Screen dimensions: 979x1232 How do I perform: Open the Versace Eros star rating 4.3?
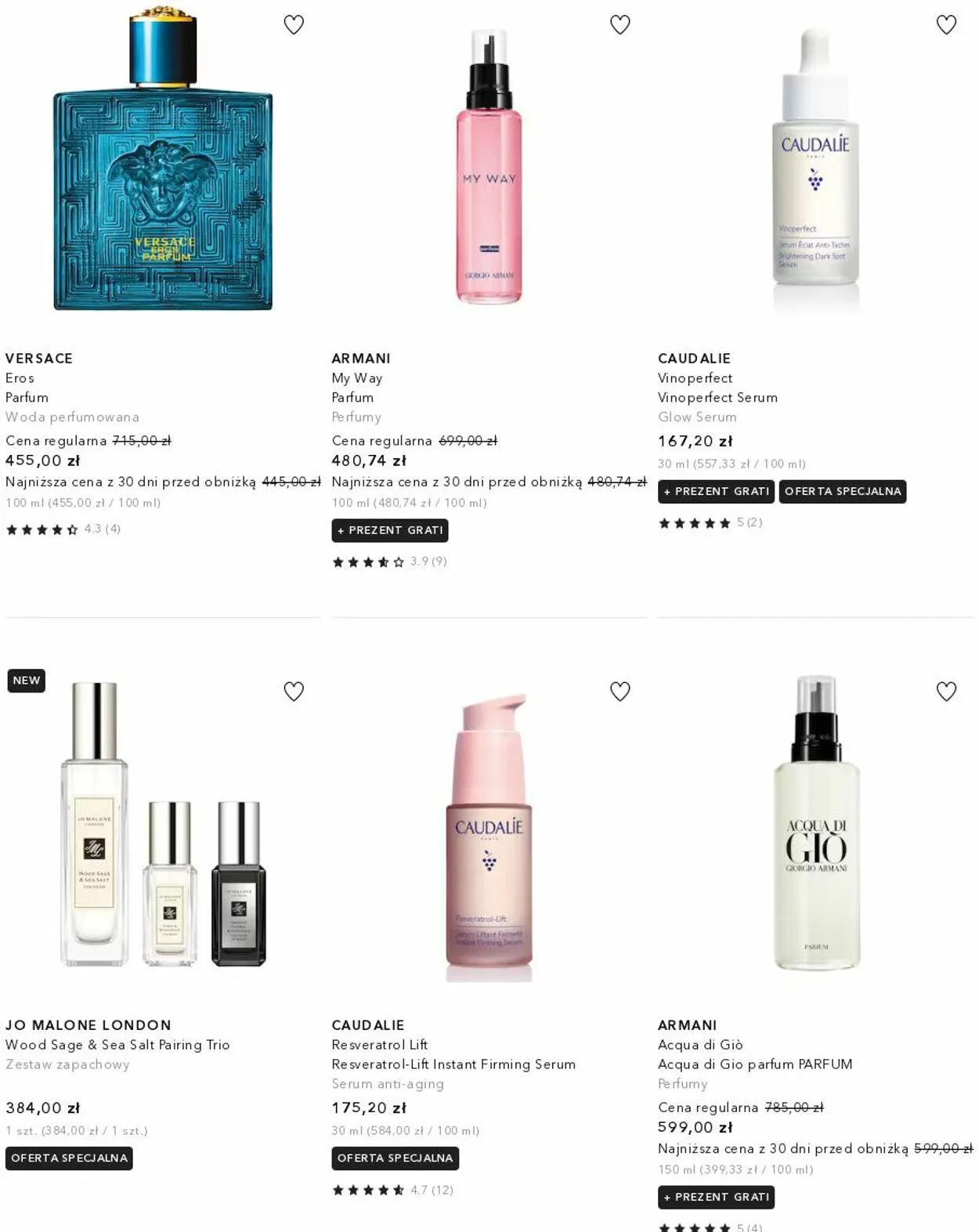63,529
